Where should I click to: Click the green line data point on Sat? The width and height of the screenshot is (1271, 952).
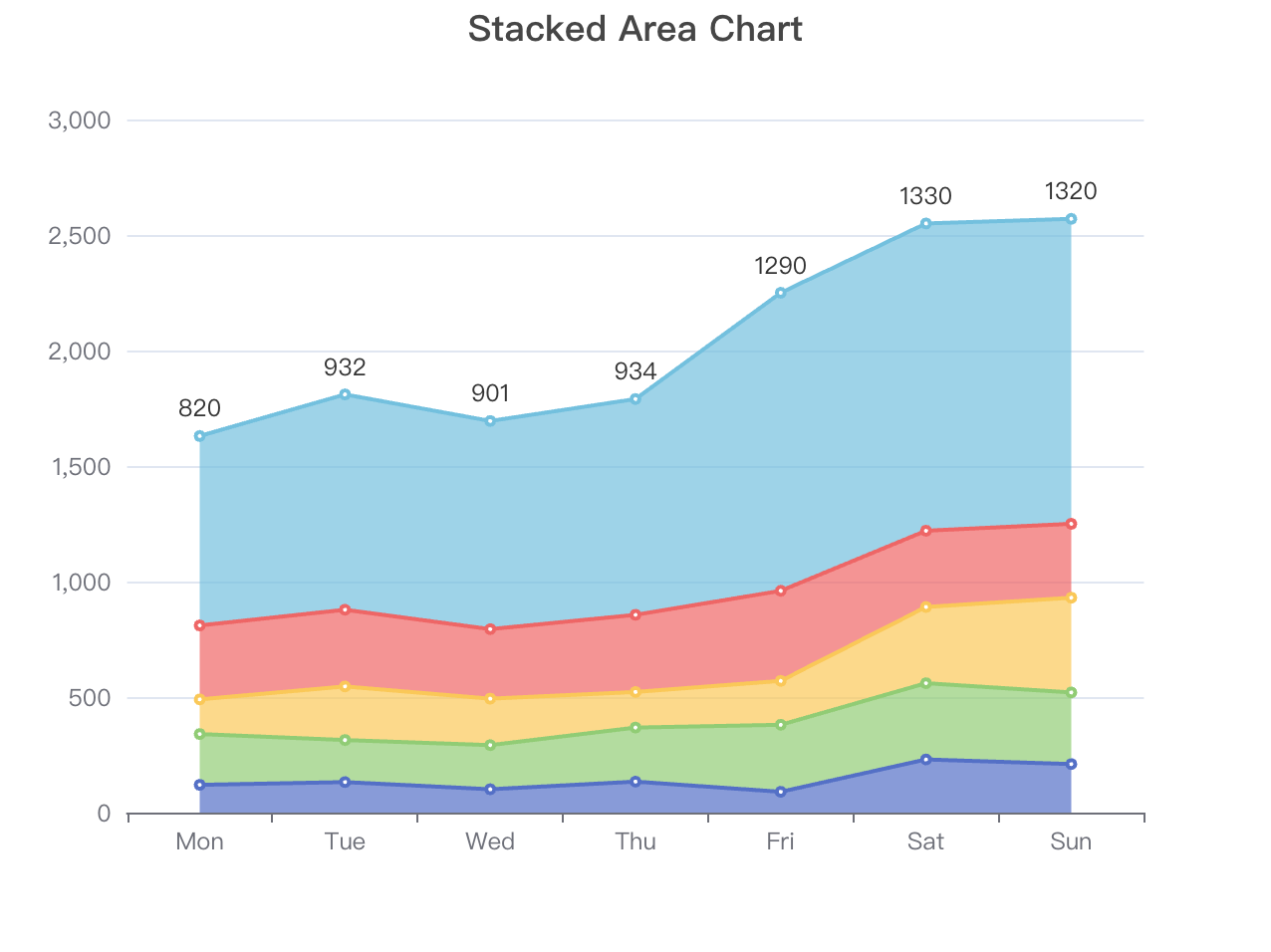925,683
